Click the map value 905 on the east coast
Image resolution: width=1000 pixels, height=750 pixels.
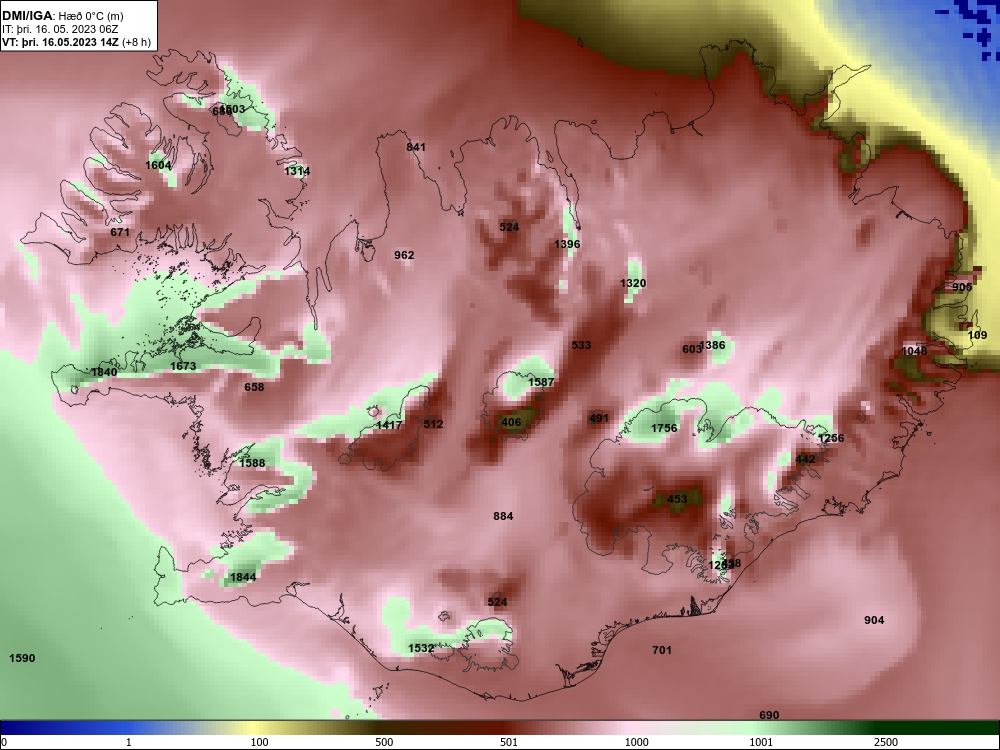coord(962,287)
